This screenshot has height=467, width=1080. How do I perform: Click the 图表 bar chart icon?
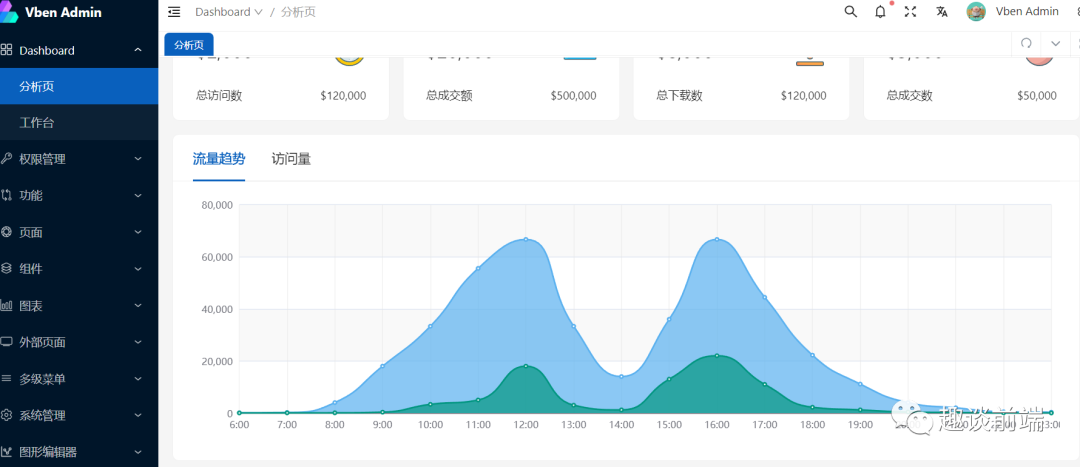pyautogui.click(x=6, y=305)
